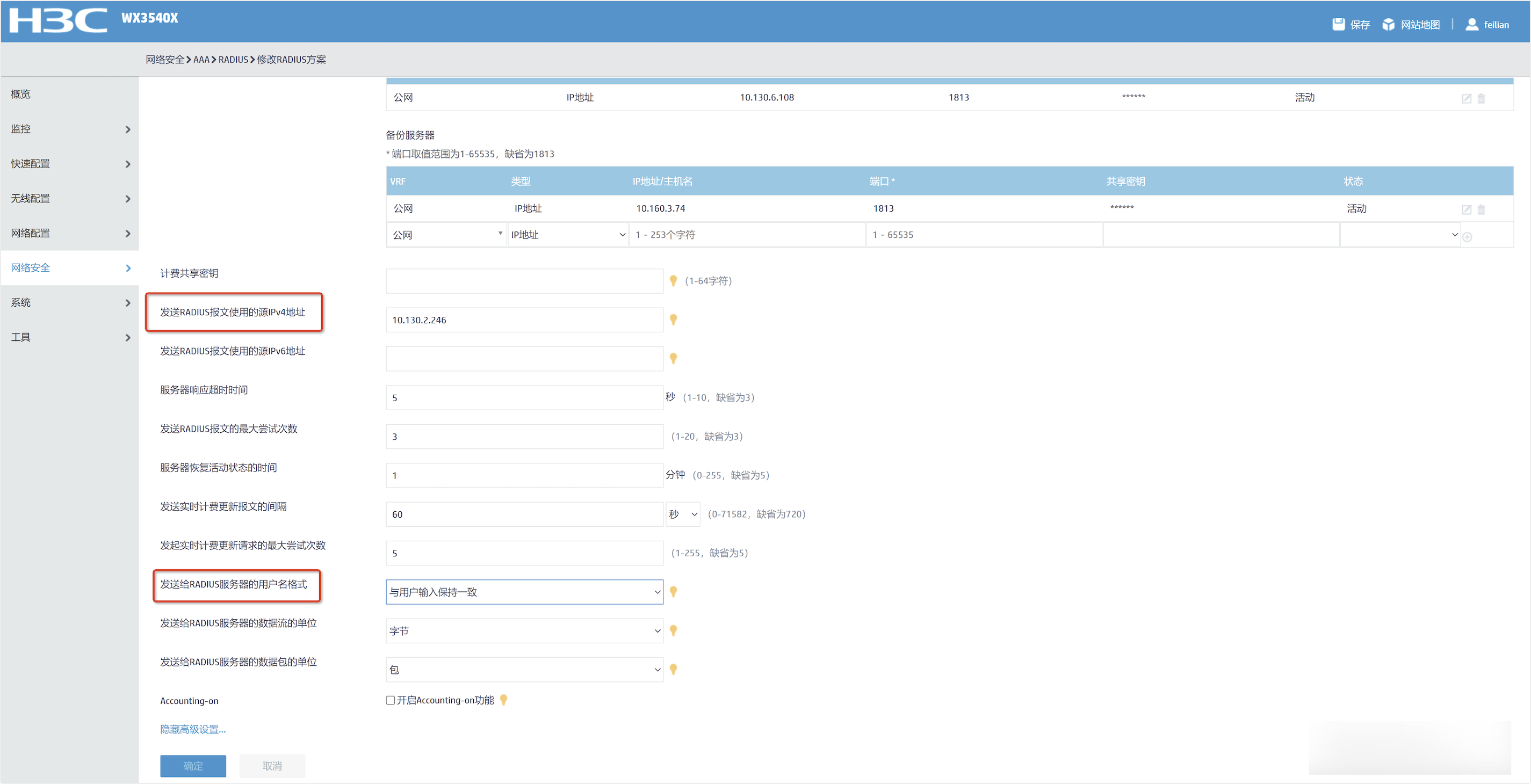1531x784 pixels.
Task: Expand the 快速配置 sidebar menu
Action: coord(69,163)
